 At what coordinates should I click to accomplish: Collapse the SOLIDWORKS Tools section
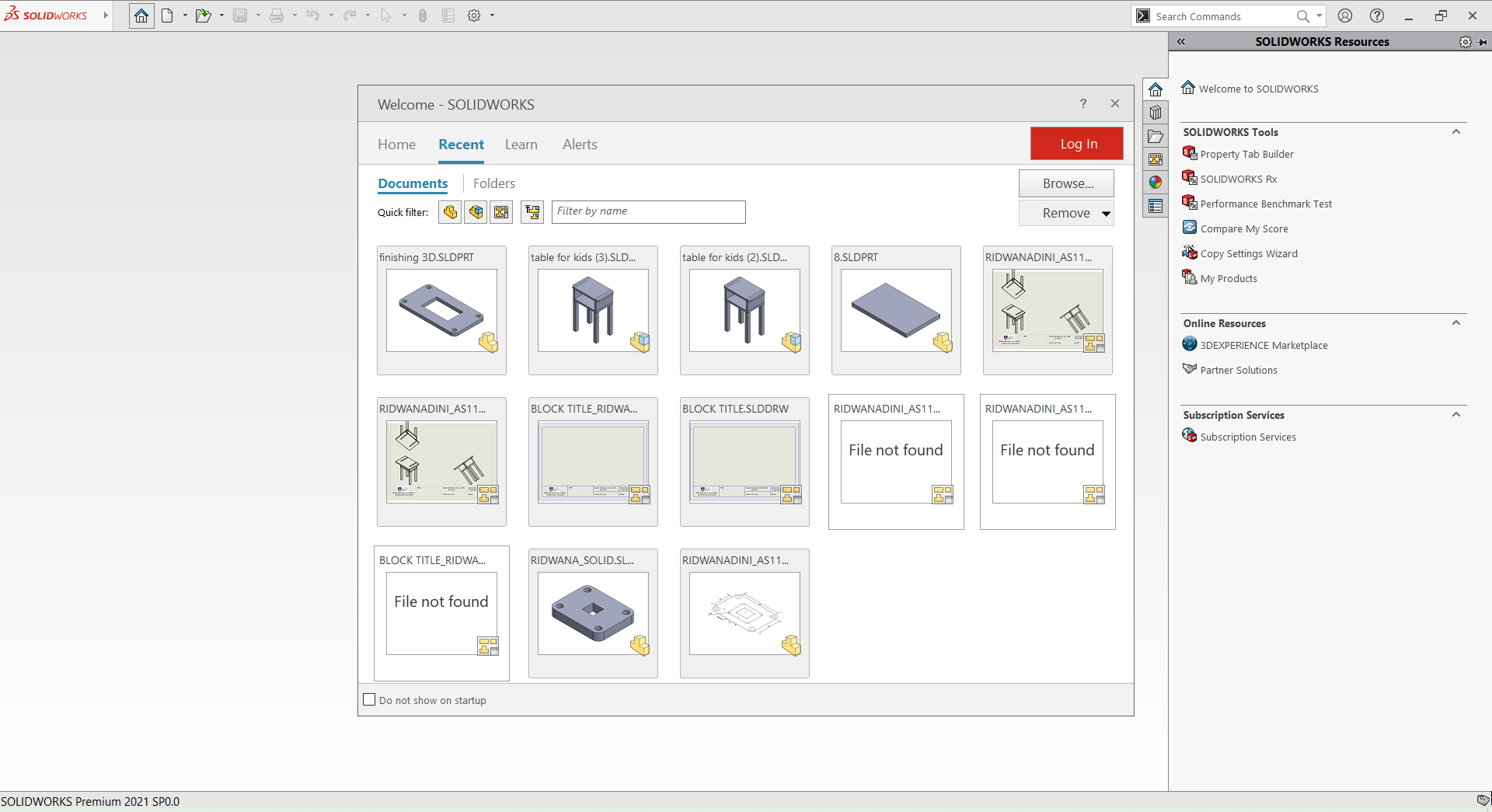coord(1456,132)
